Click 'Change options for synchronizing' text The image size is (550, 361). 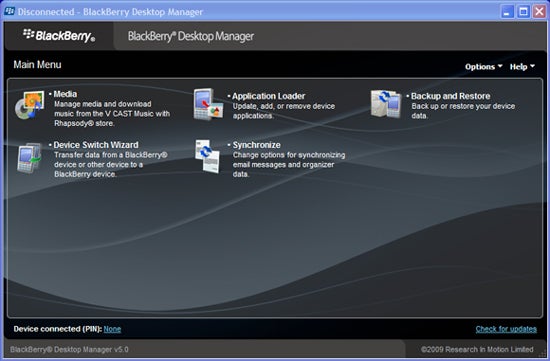pyautogui.click(x=289, y=155)
